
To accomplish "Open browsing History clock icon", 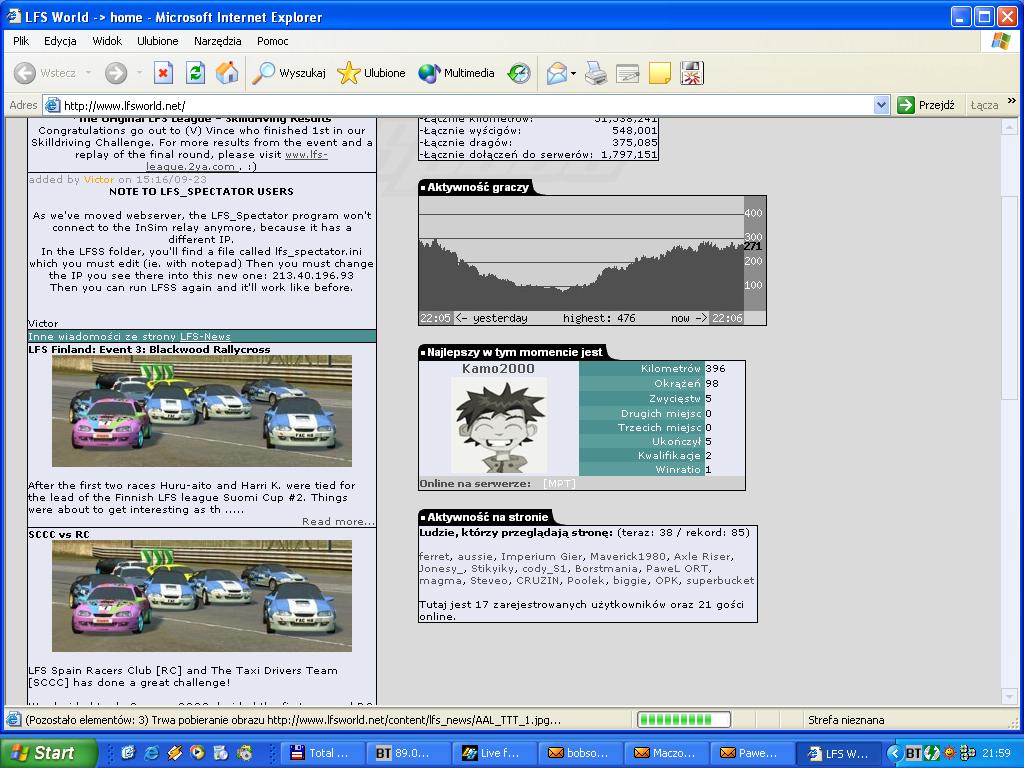I will (519, 73).
